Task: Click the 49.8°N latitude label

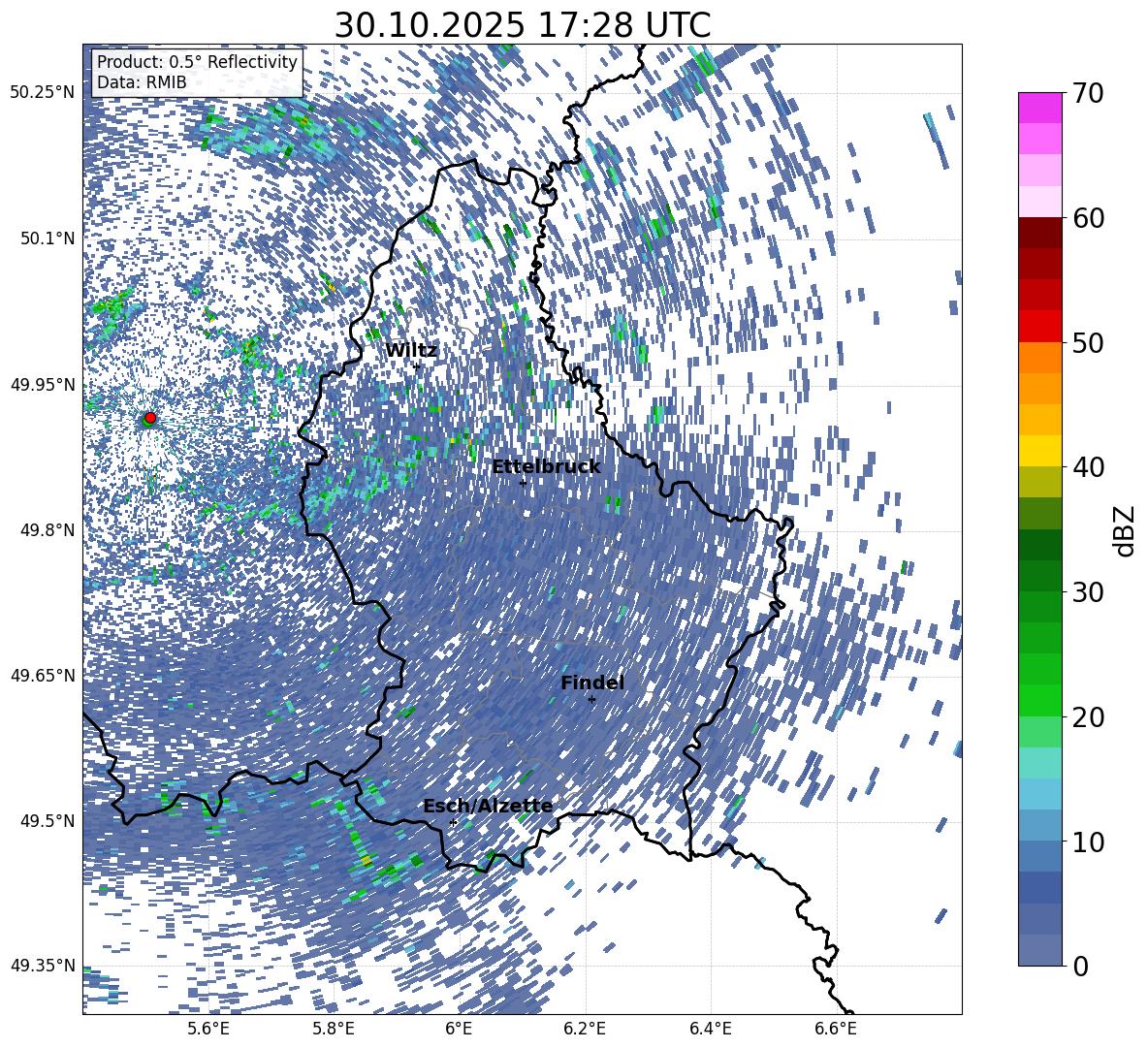Action: [x=47, y=530]
